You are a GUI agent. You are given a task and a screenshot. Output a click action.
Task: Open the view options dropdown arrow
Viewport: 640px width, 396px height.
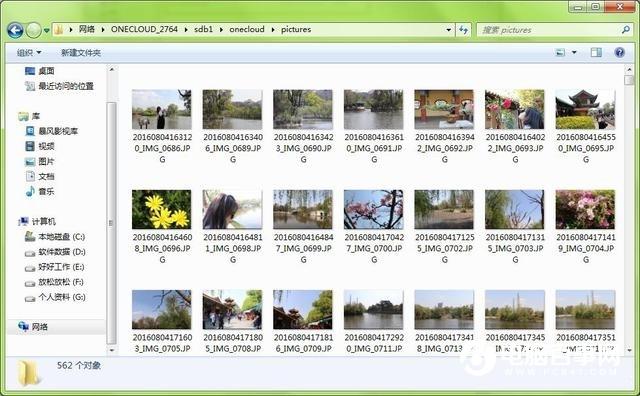[574, 52]
